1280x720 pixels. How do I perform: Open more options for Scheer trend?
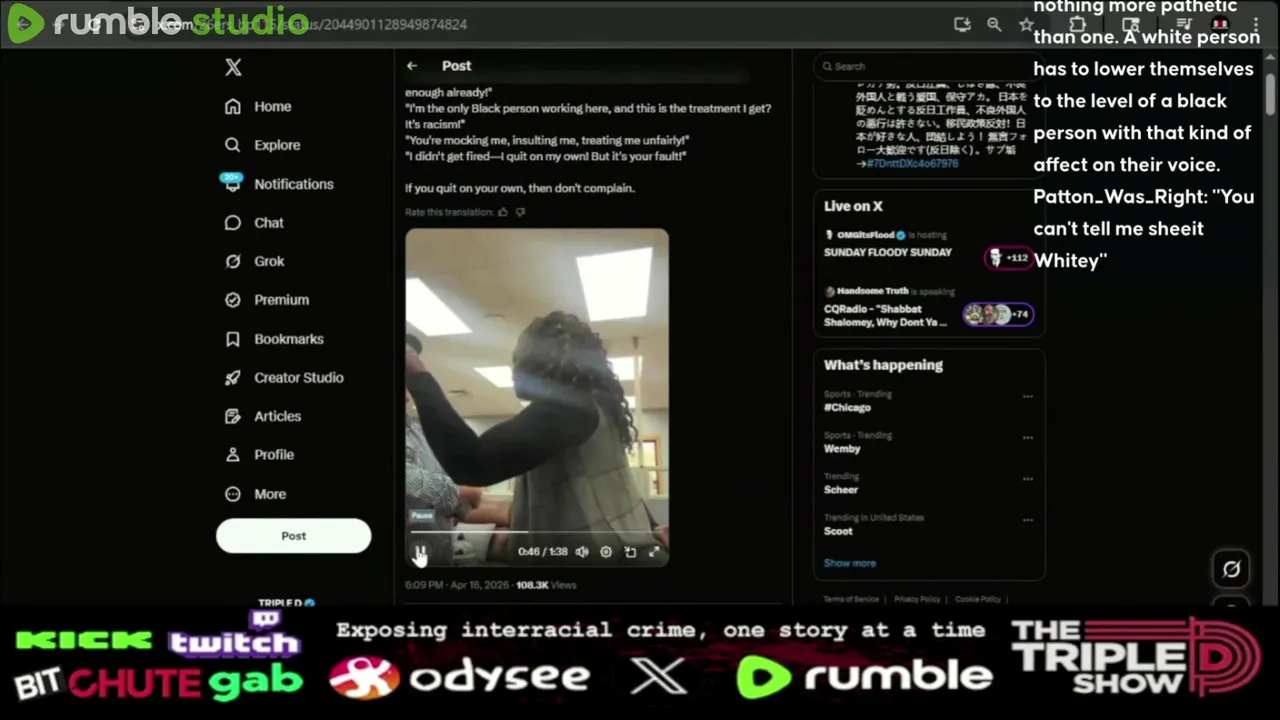tap(1027, 479)
